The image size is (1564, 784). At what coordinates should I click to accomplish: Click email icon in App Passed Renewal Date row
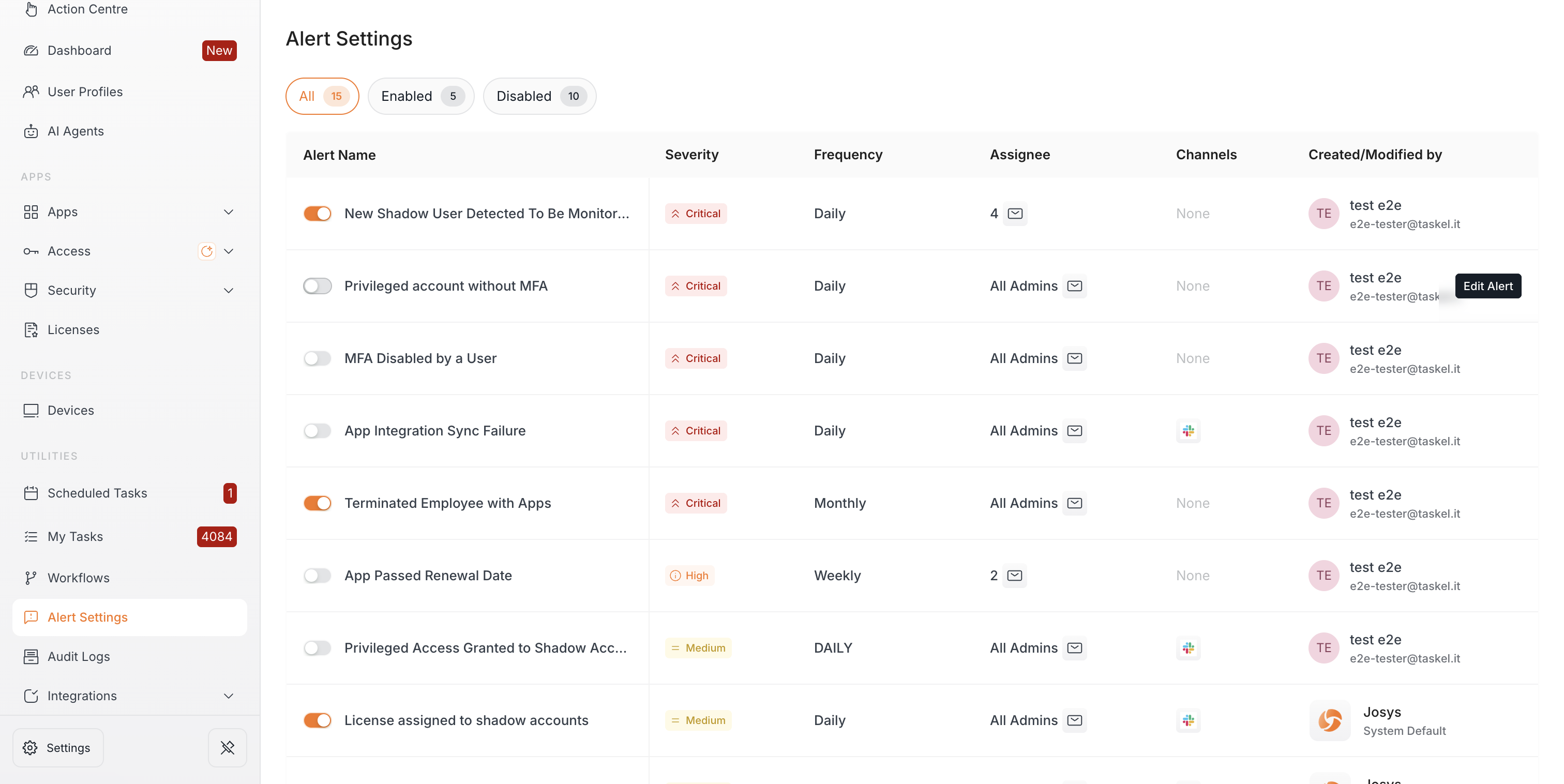click(1015, 576)
